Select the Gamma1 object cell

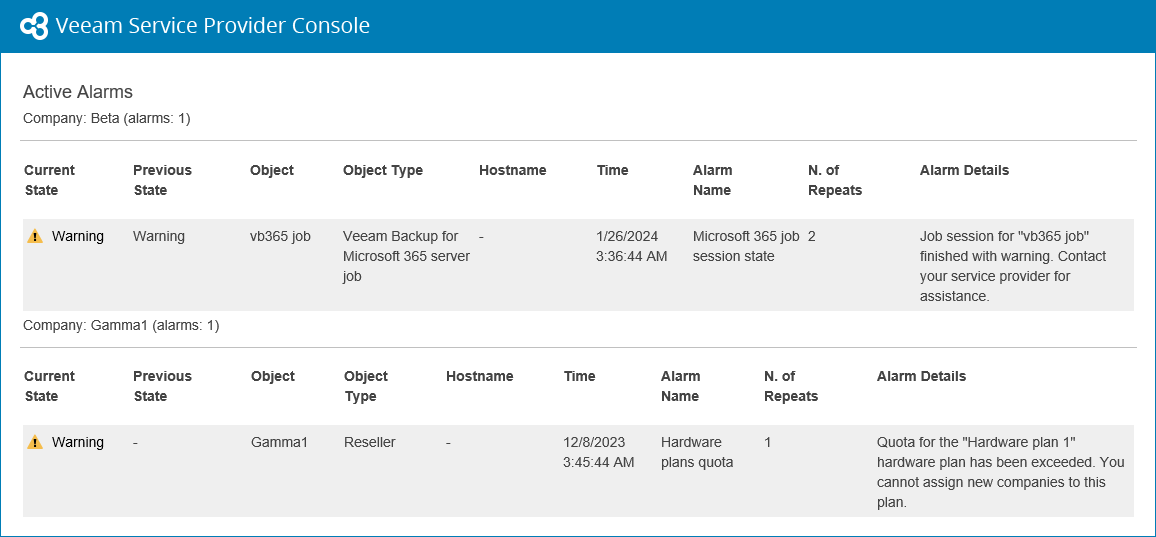click(x=279, y=442)
